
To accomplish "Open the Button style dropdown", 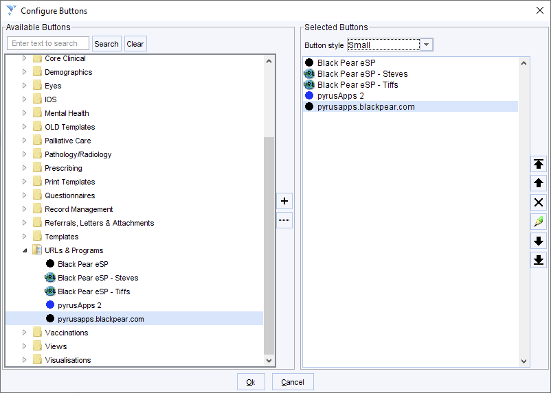I will click(x=426, y=45).
